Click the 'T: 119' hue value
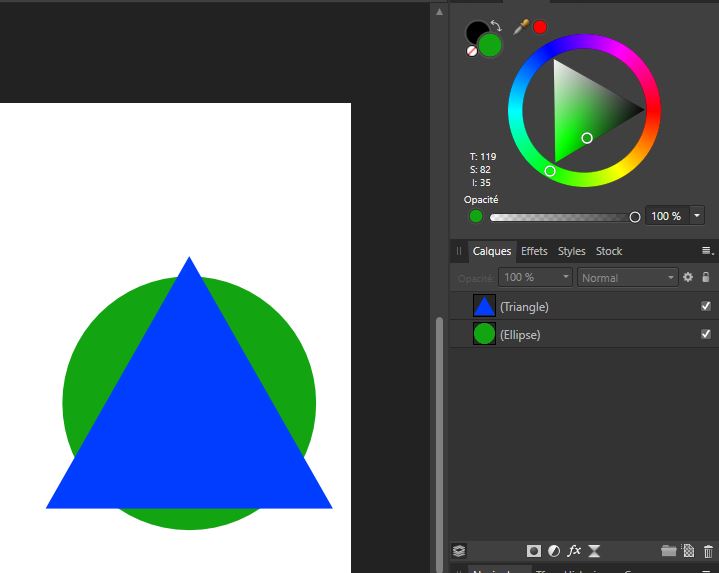 483,157
